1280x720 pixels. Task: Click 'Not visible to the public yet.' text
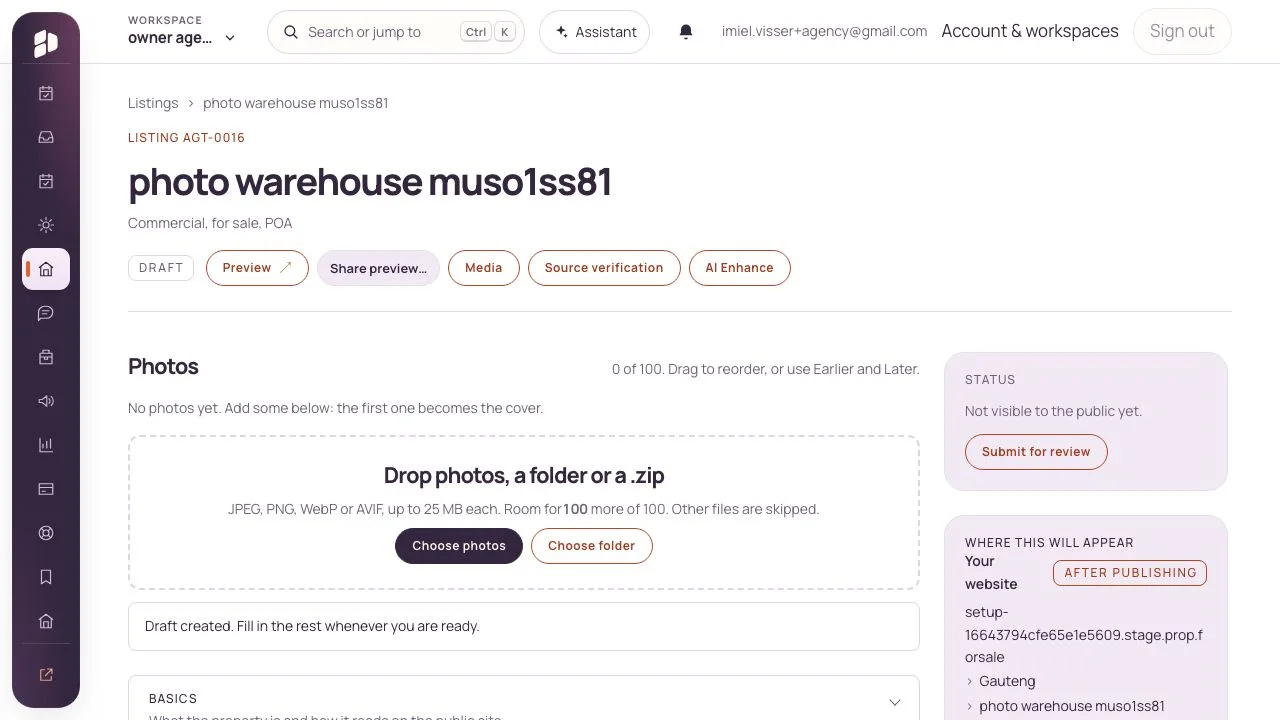[1053, 411]
